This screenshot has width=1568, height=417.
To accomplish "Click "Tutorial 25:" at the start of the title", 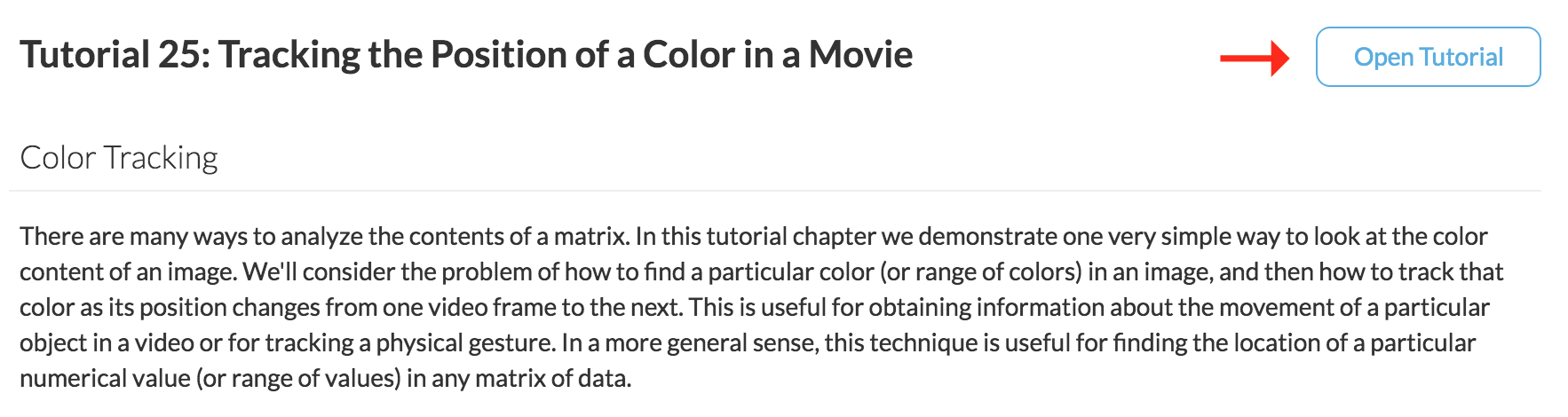I will tap(115, 54).
